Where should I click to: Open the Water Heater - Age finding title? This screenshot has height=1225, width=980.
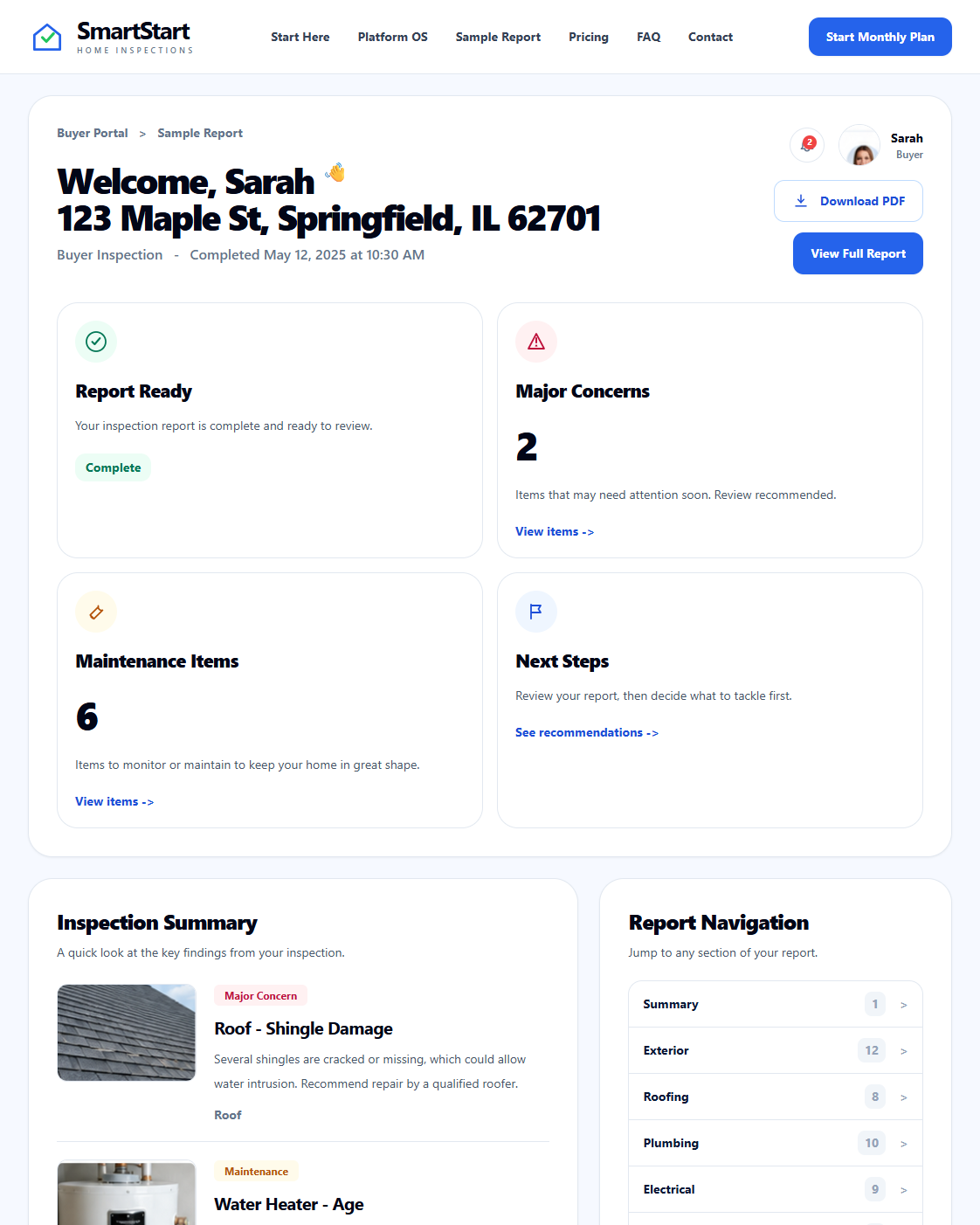pyautogui.click(x=288, y=1204)
